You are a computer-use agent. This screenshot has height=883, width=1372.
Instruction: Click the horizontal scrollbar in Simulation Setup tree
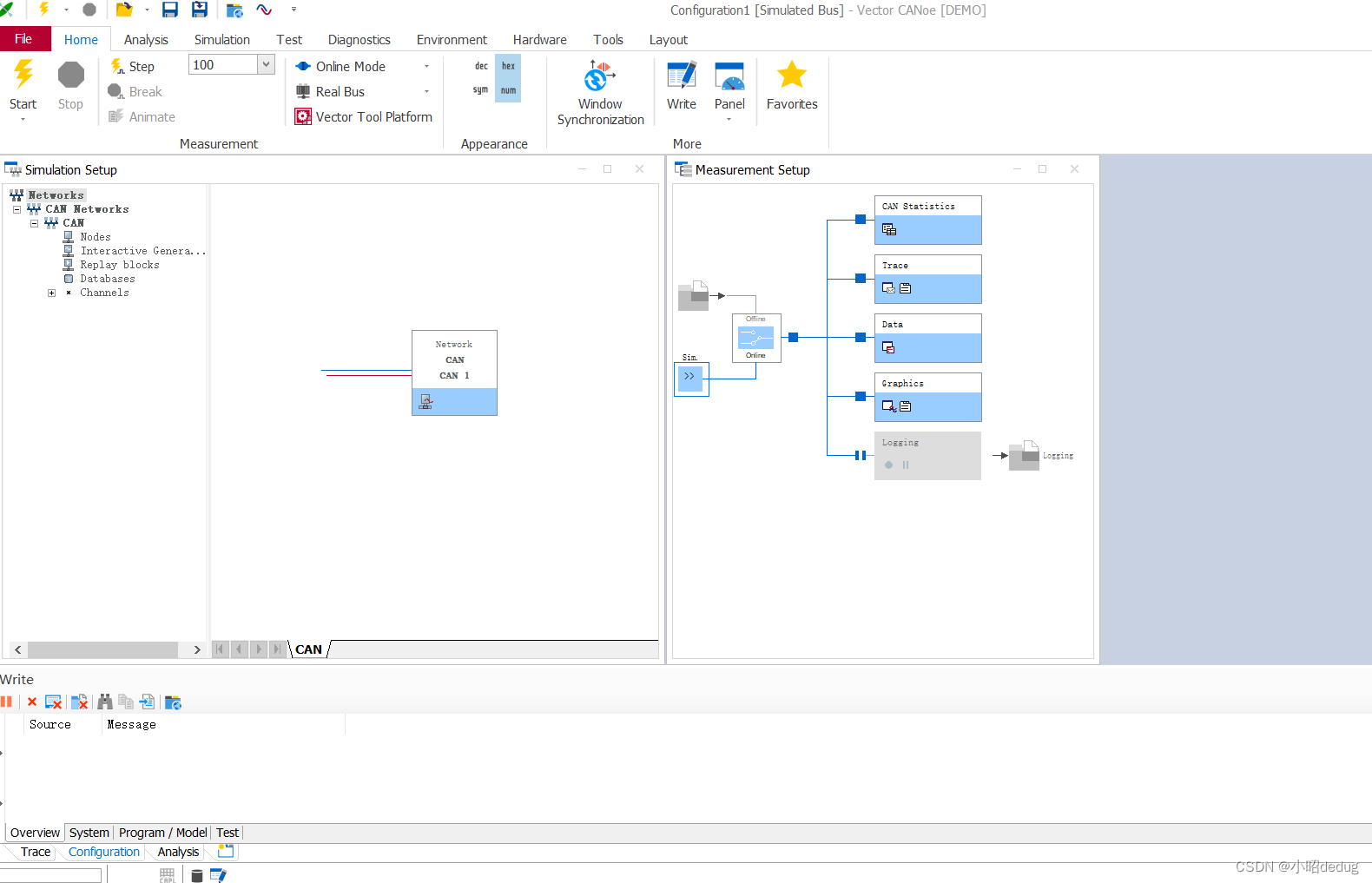point(102,649)
